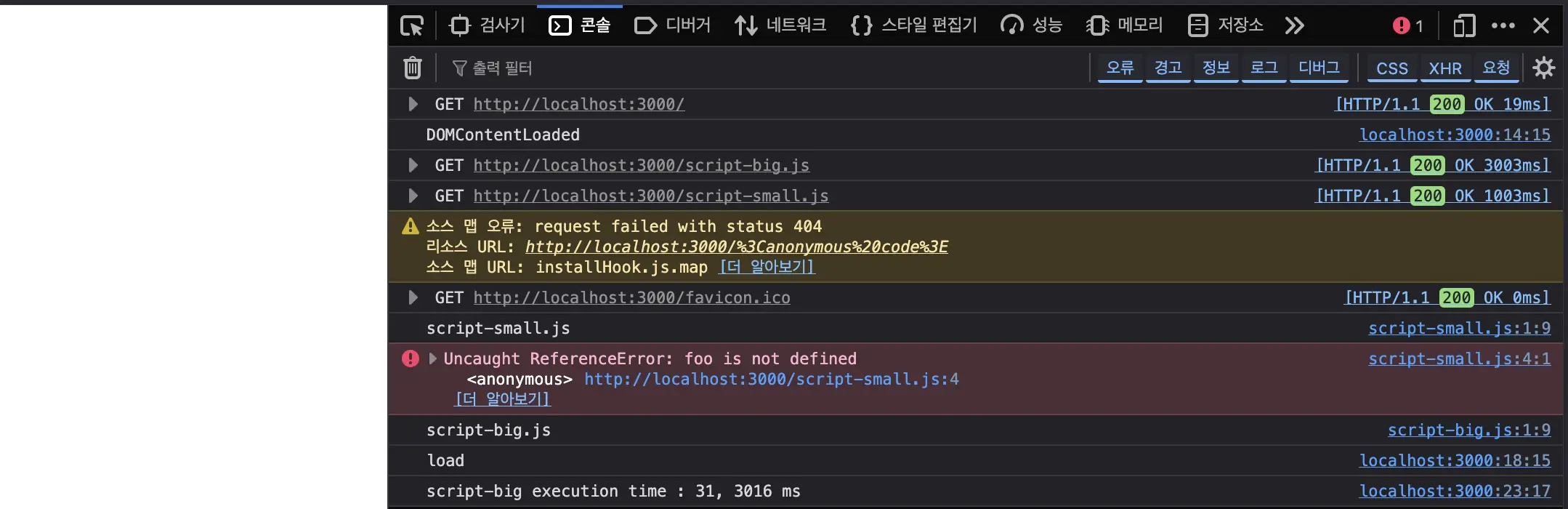This screenshot has width=1568, height=509.
Task: Open source location script-big.js:1:9
Action: [1469, 430]
